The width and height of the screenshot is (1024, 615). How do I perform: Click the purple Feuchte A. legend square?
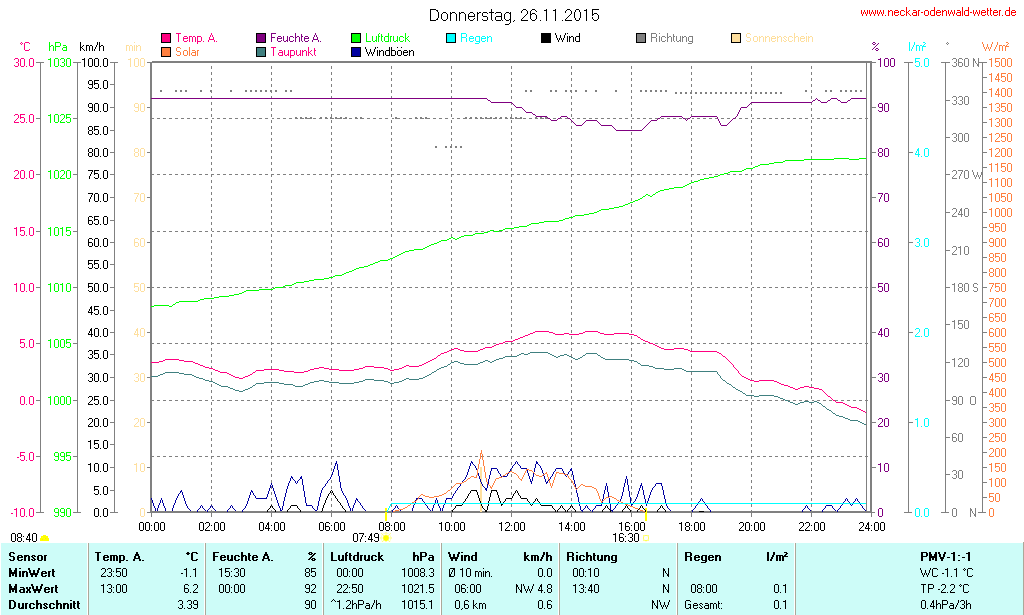click(261, 39)
